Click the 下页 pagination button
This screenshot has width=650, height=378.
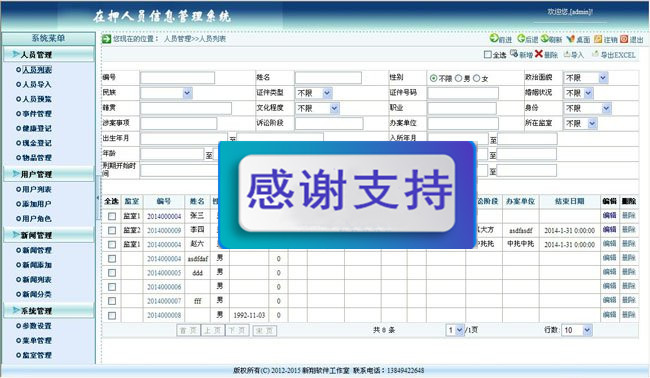click(x=237, y=330)
